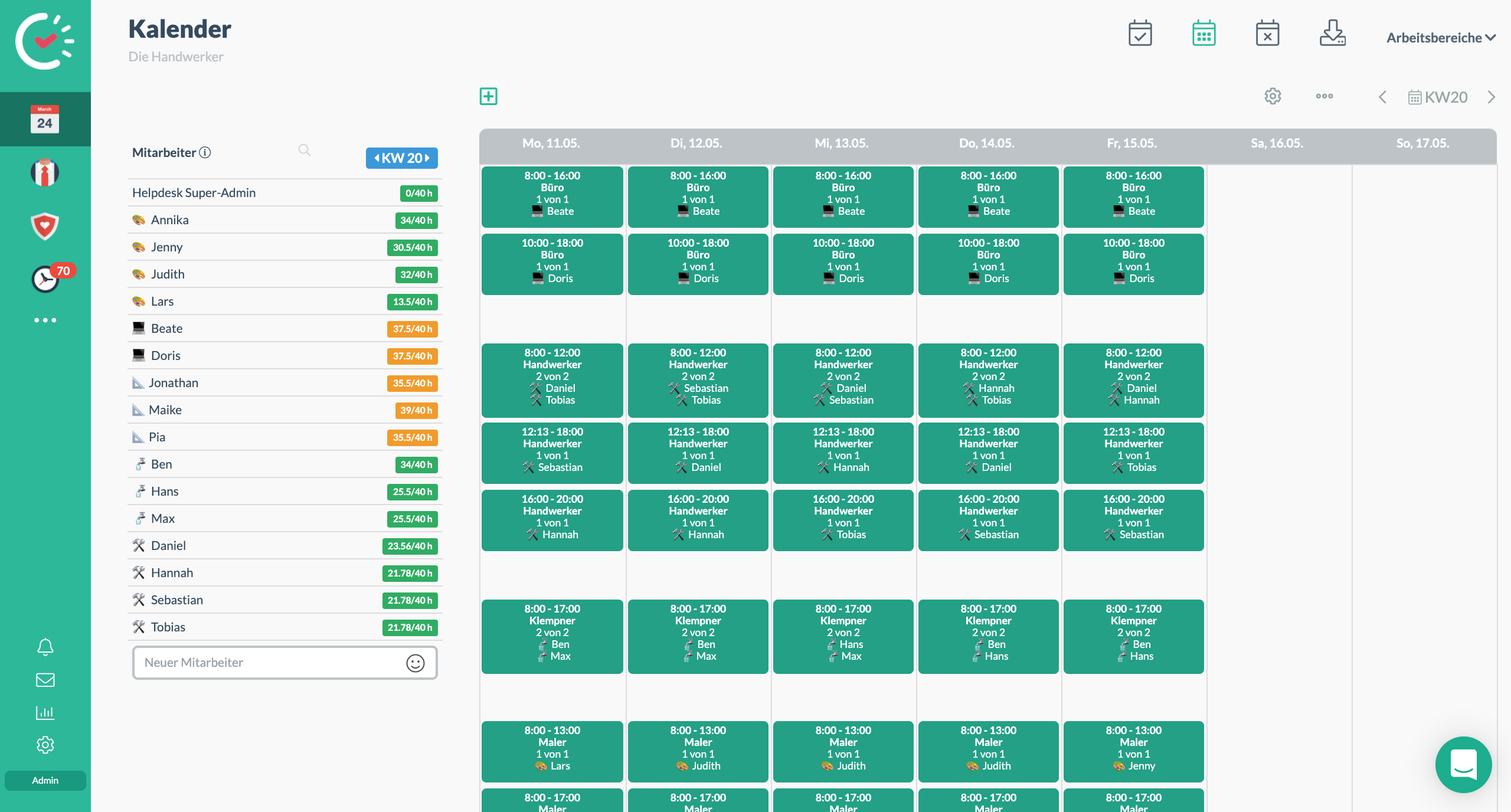Screen dimensions: 1511x812
Task: Go to next week with right chevron
Action: tap(1492, 97)
